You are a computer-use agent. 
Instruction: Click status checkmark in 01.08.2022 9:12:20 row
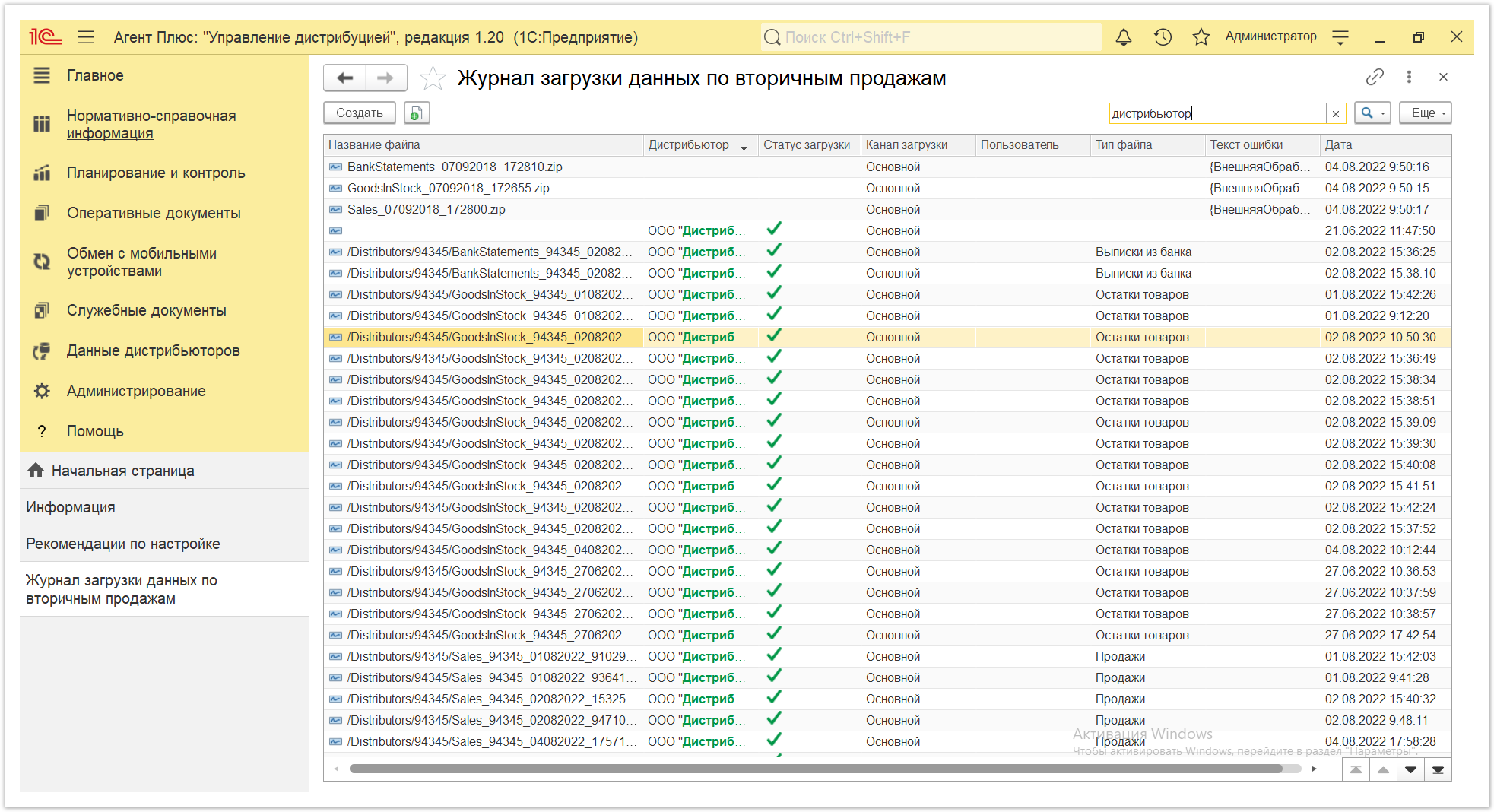coord(774,314)
